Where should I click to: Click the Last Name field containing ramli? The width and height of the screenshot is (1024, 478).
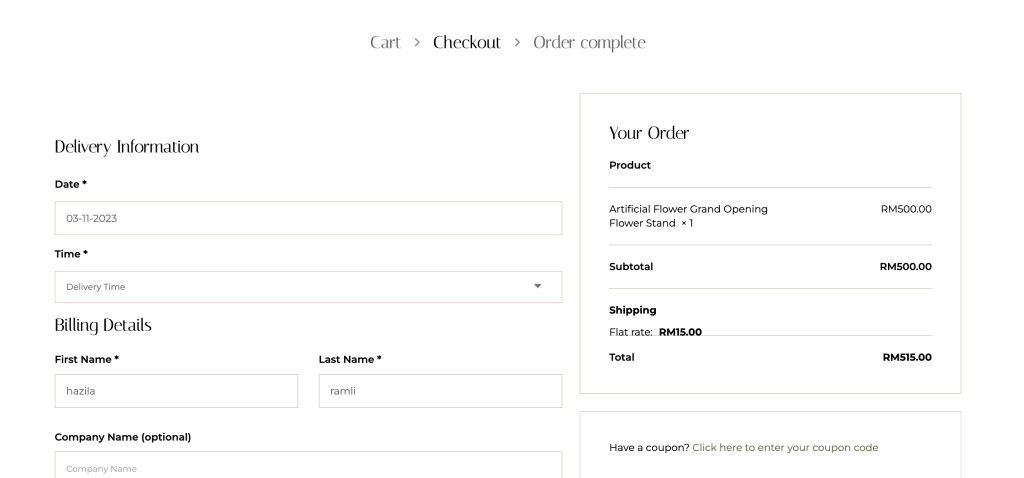coord(440,391)
